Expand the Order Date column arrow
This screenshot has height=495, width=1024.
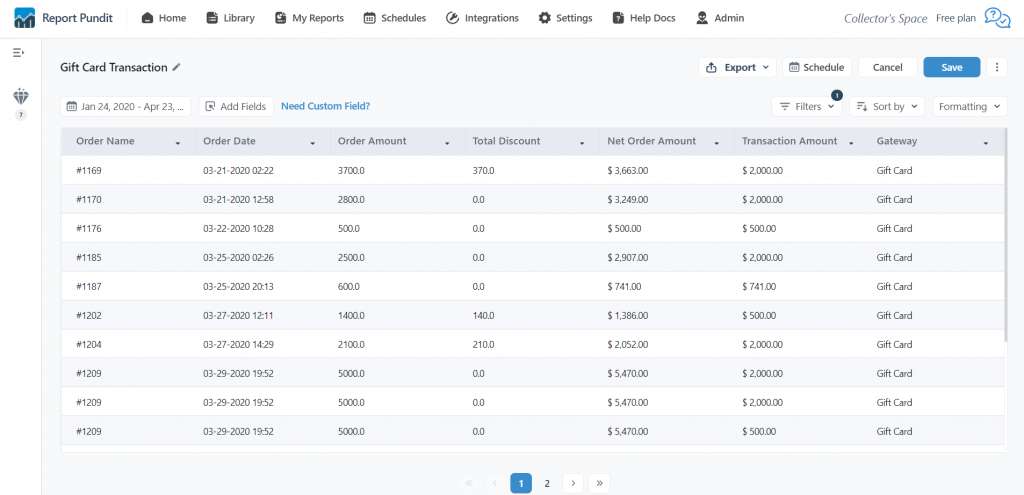[x=312, y=142]
